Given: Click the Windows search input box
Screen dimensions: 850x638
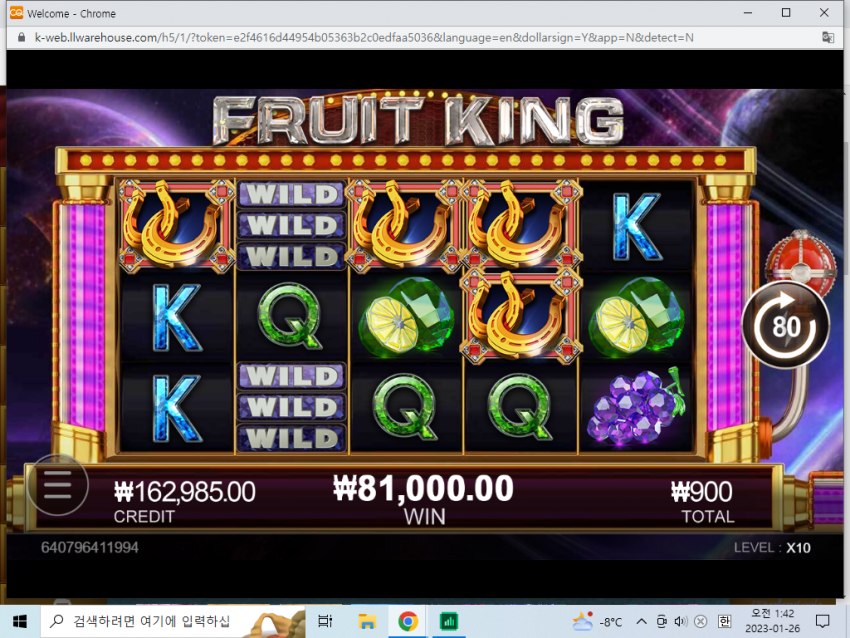Looking at the screenshot, I should (173, 621).
